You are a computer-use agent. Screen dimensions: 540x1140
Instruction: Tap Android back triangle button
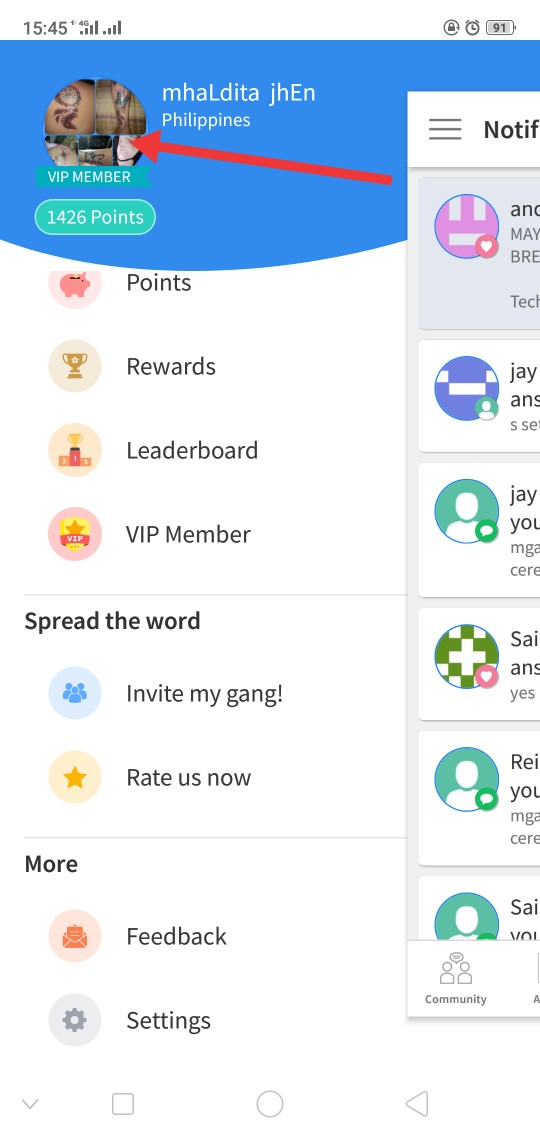[x=416, y=1104]
